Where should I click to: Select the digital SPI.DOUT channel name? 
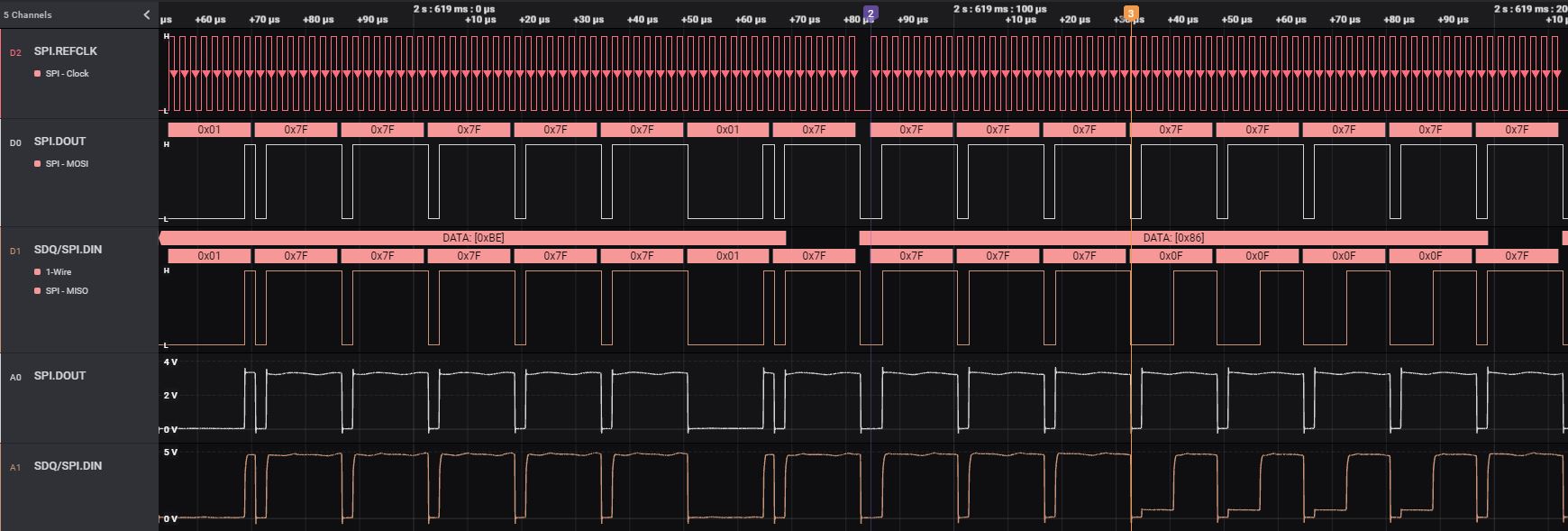click(x=60, y=142)
